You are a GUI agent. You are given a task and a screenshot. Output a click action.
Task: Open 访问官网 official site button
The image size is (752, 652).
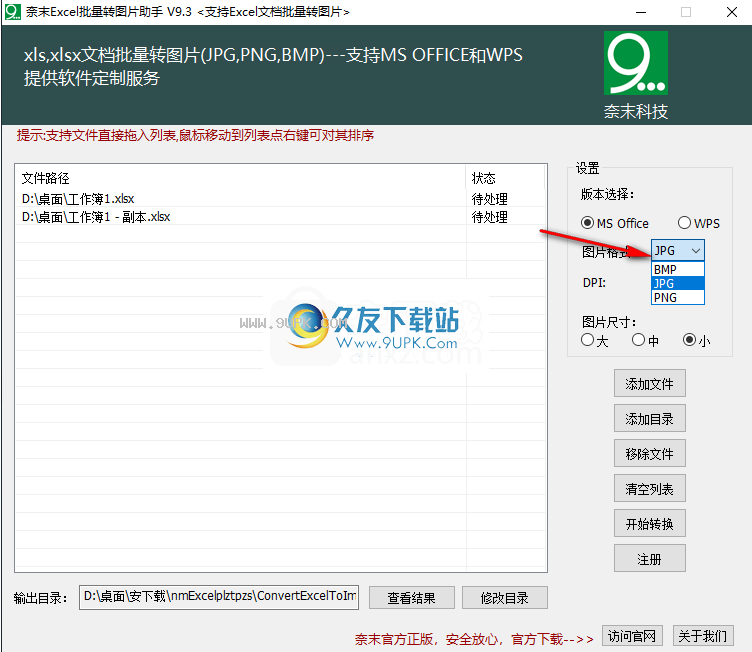(x=632, y=636)
